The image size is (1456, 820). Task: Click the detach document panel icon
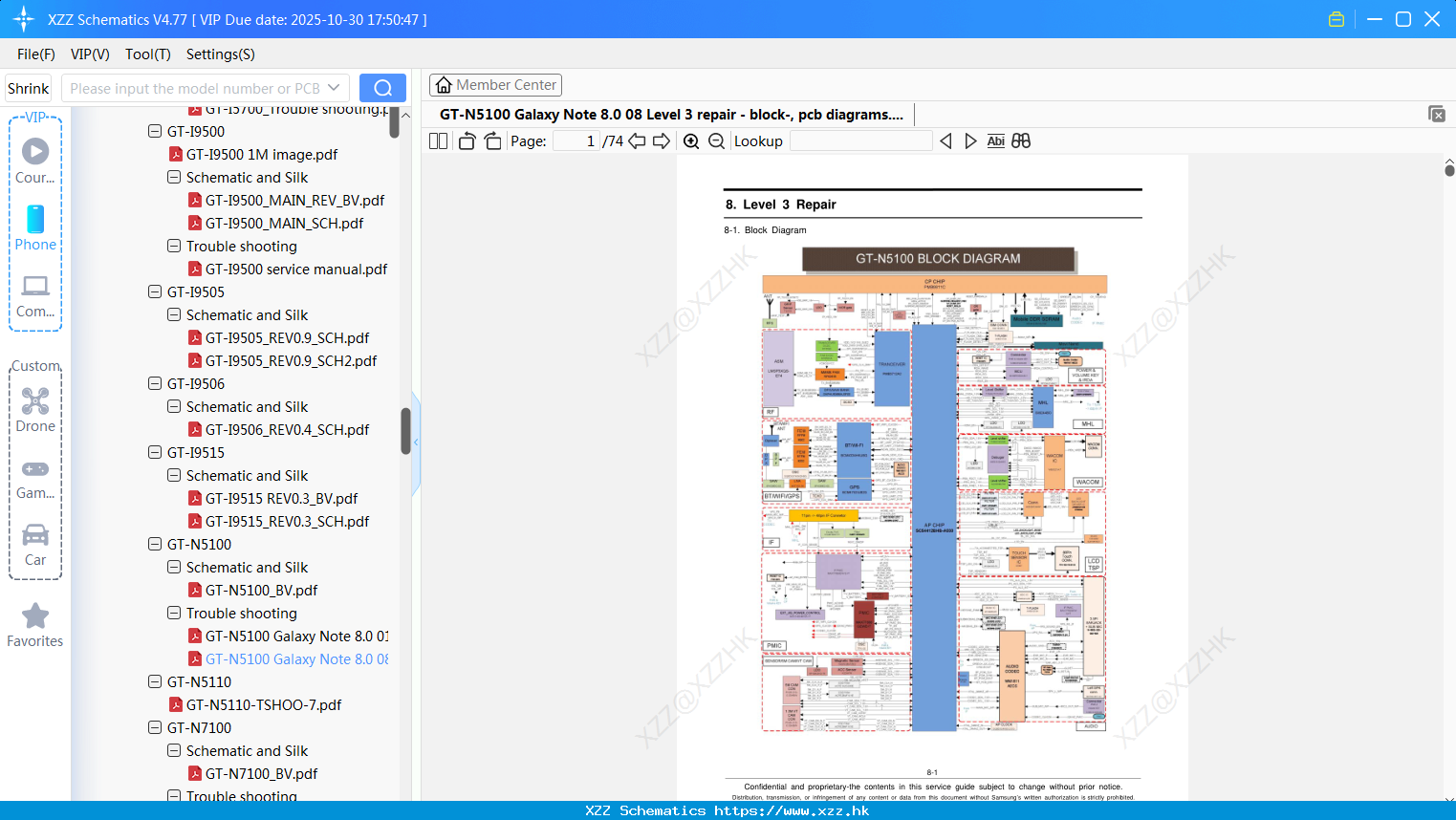[x=1437, y=114]
